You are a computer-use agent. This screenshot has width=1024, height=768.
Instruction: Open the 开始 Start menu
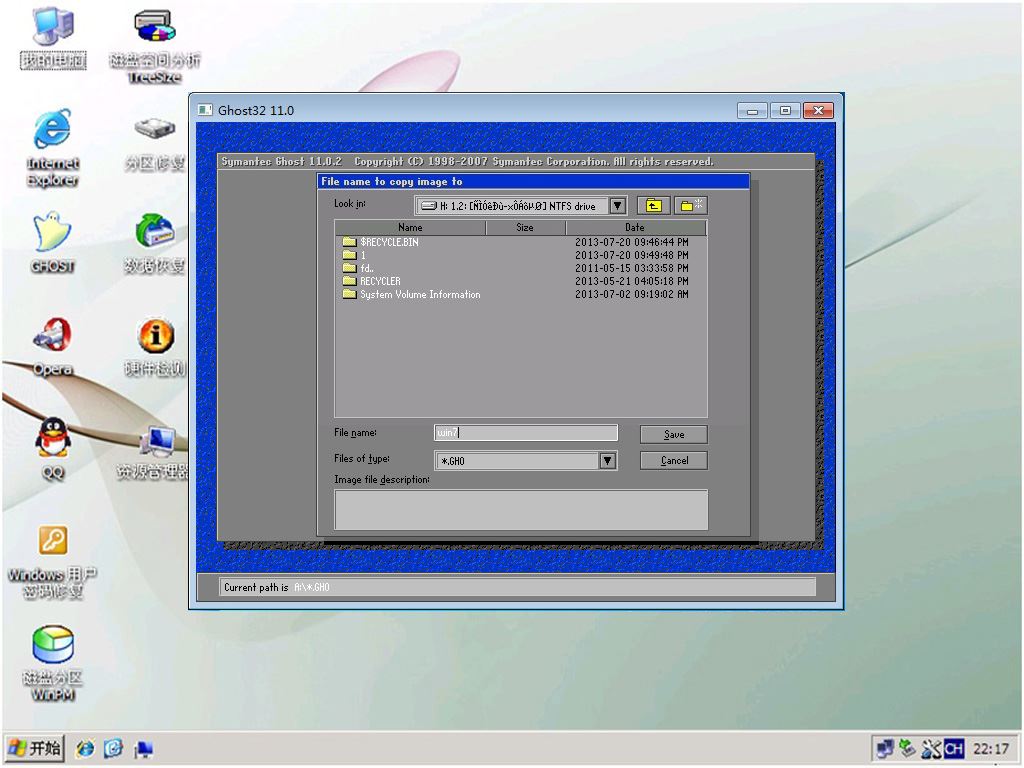[35, 748]
